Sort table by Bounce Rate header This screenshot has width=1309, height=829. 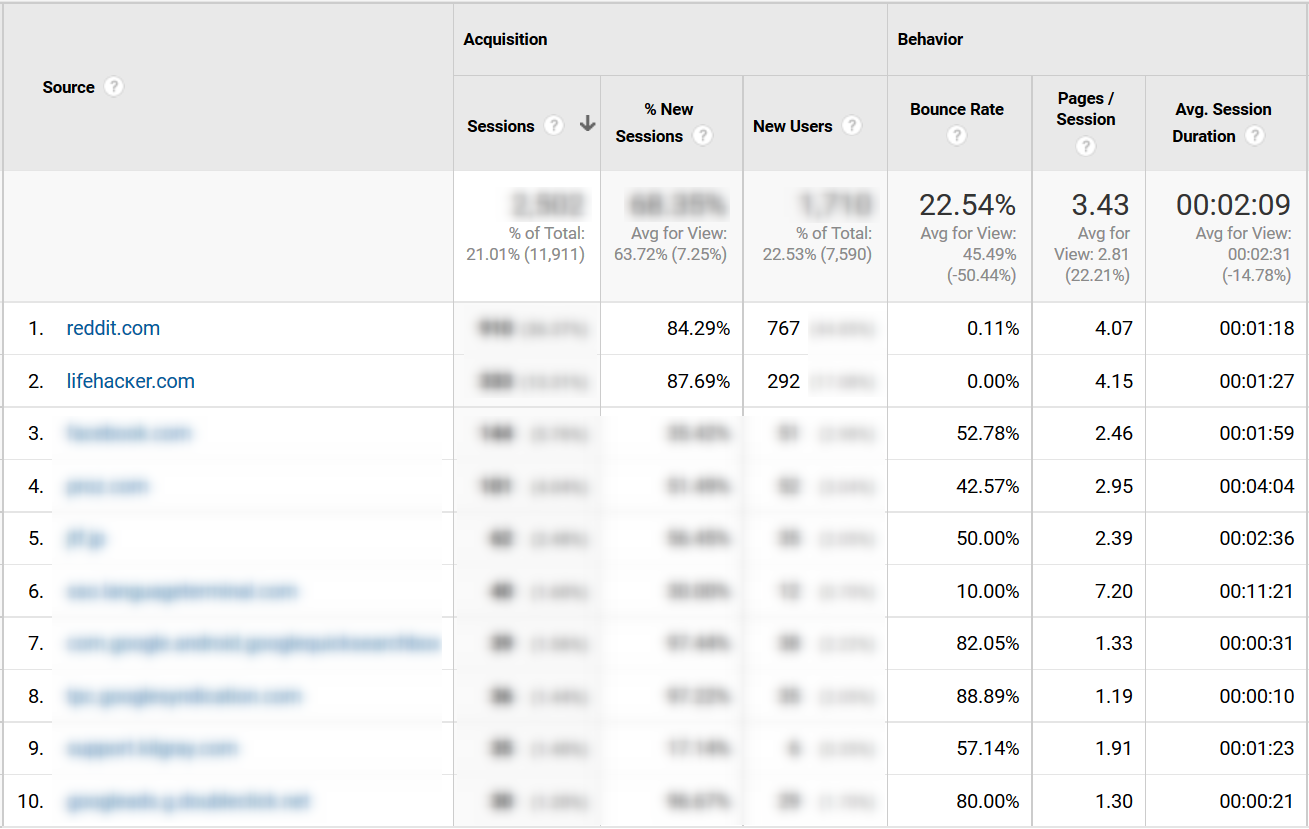click(957, 109)
